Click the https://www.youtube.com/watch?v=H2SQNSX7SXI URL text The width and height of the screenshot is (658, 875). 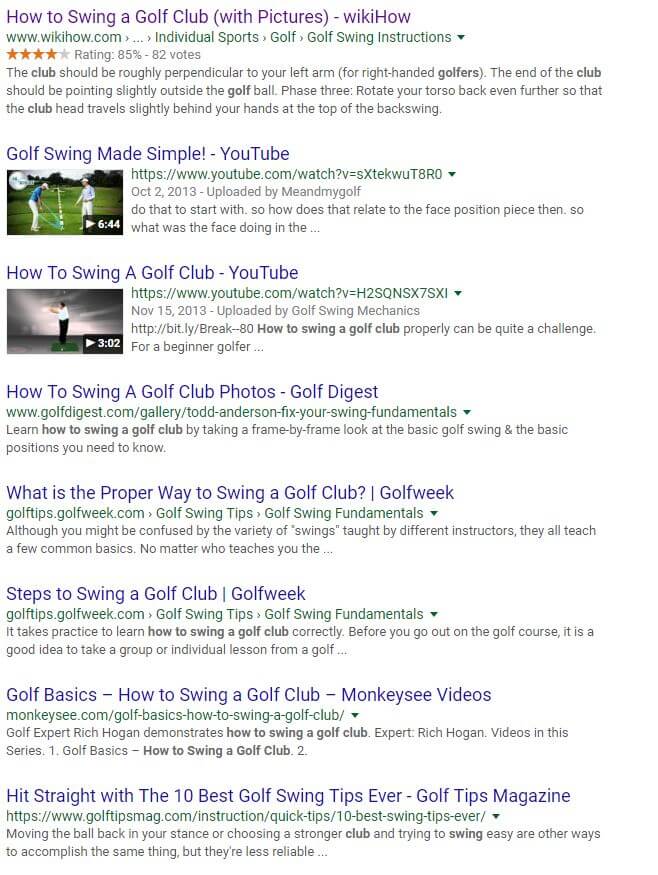point(289,293)
